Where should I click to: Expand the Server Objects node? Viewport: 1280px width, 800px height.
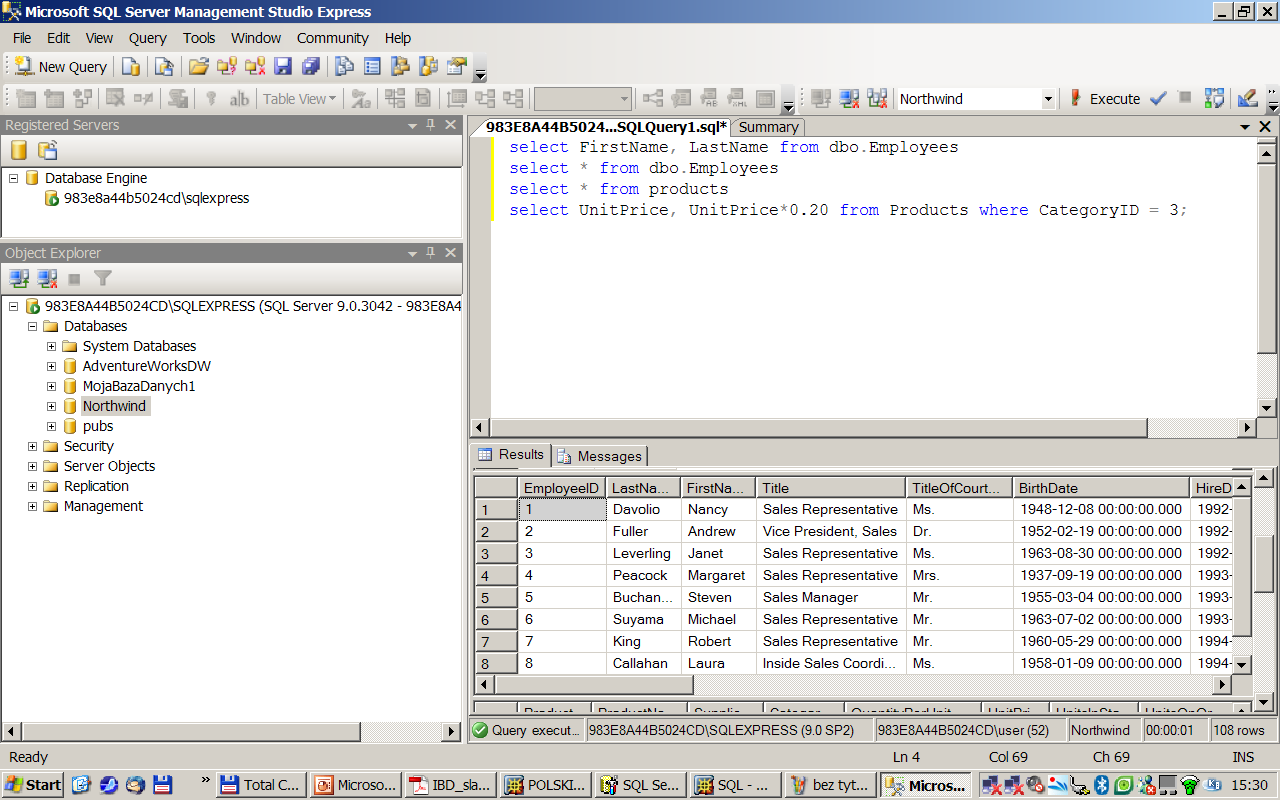click(x=33, y=466)
